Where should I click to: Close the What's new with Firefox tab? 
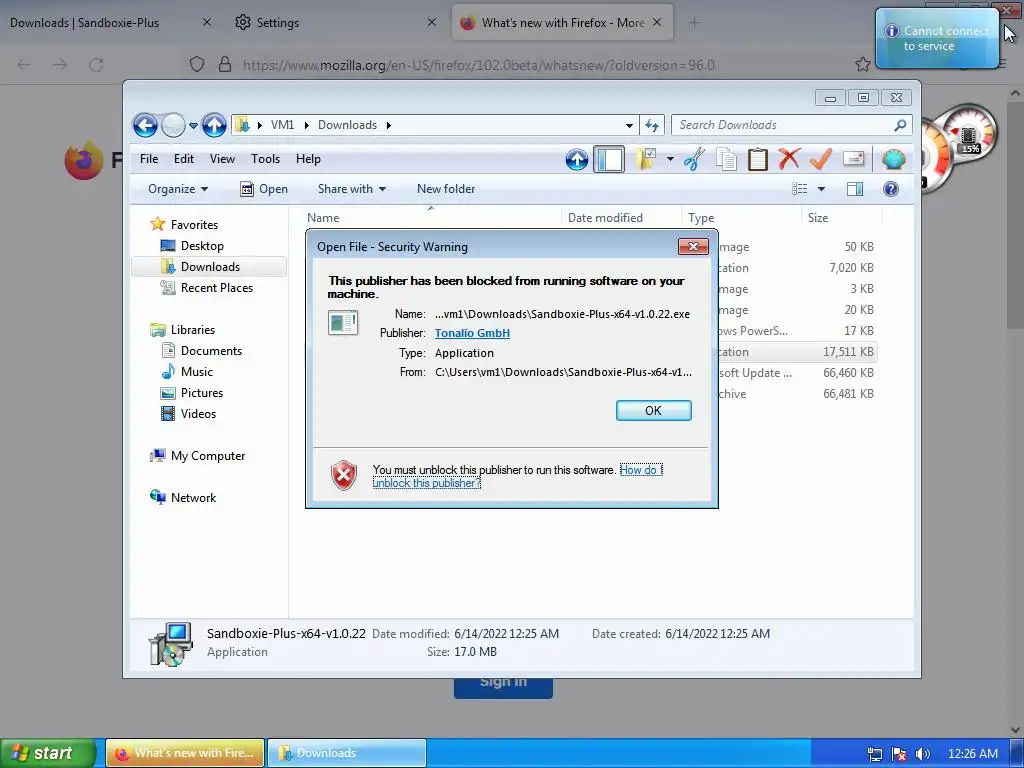pos(657,22)
